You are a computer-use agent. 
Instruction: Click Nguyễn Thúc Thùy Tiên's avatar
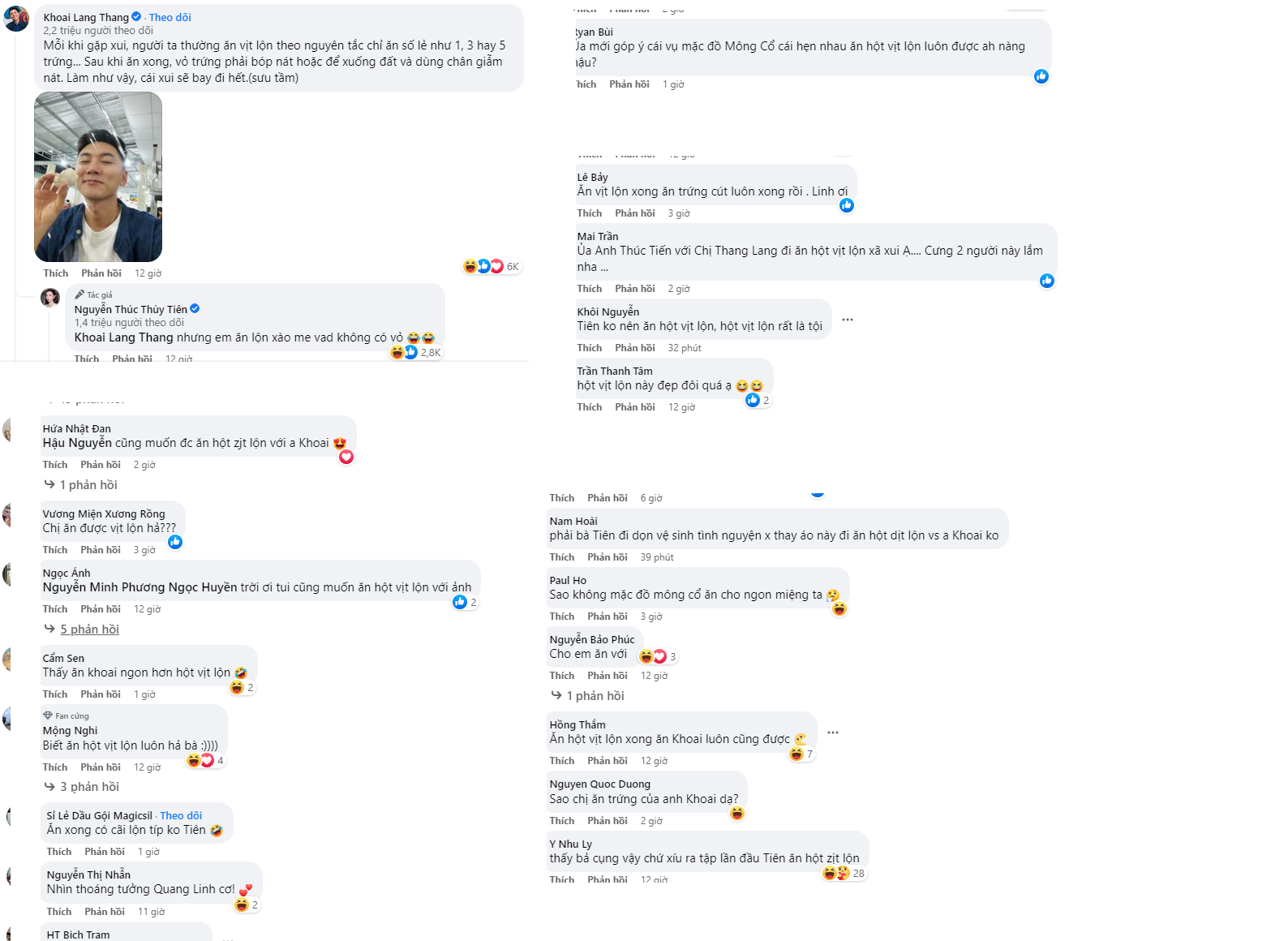pos(51,298)
